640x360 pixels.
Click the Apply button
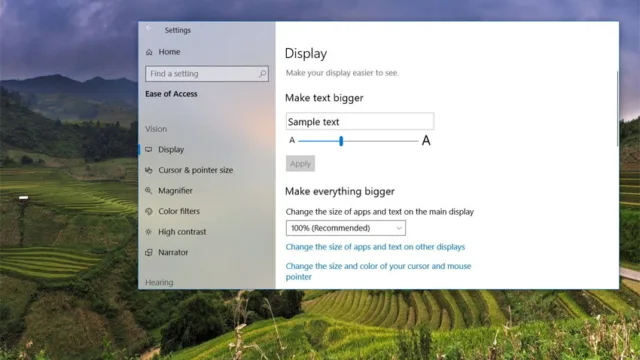point(300,164)
